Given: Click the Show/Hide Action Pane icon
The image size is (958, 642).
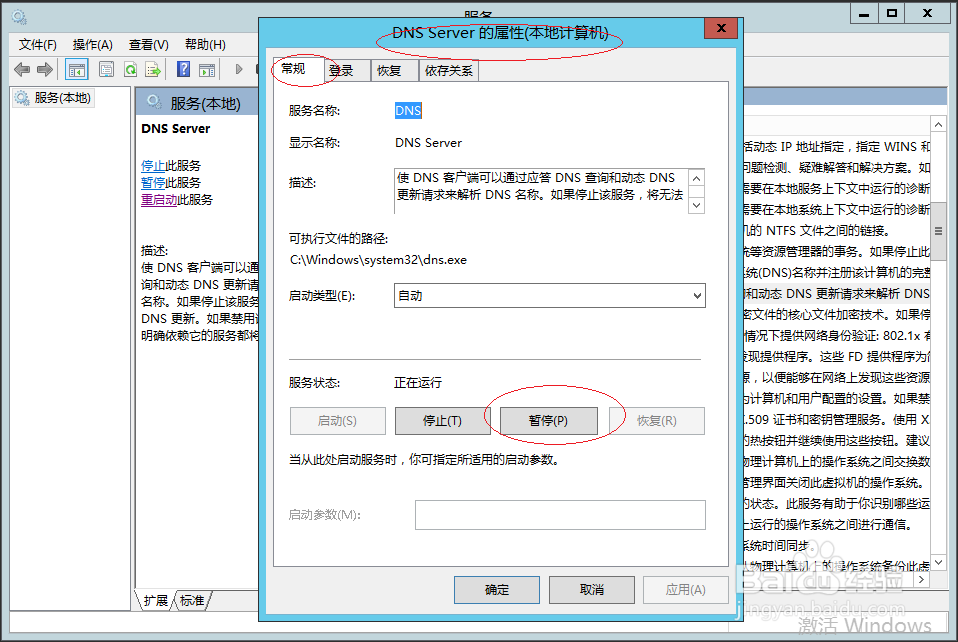Looking at the screenshot, I should (207, 68).
